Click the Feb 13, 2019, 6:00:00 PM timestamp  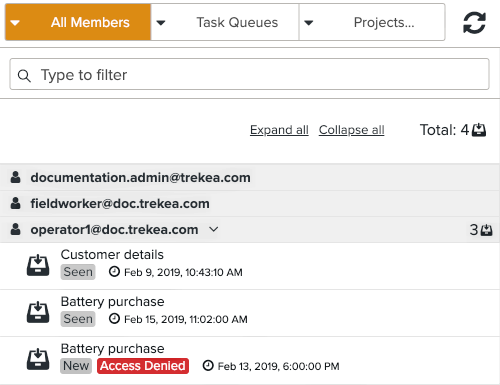pos(278,366)
